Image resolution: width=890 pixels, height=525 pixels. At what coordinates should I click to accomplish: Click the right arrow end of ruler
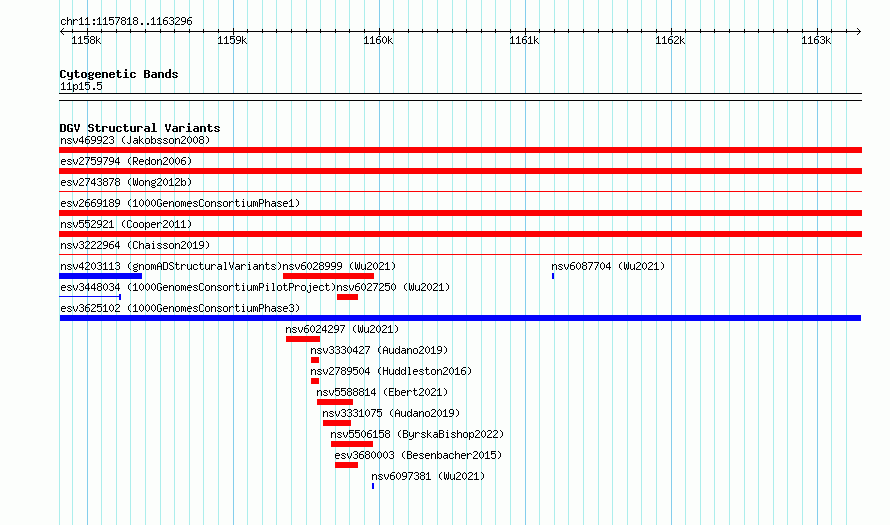tap(859, 32)
